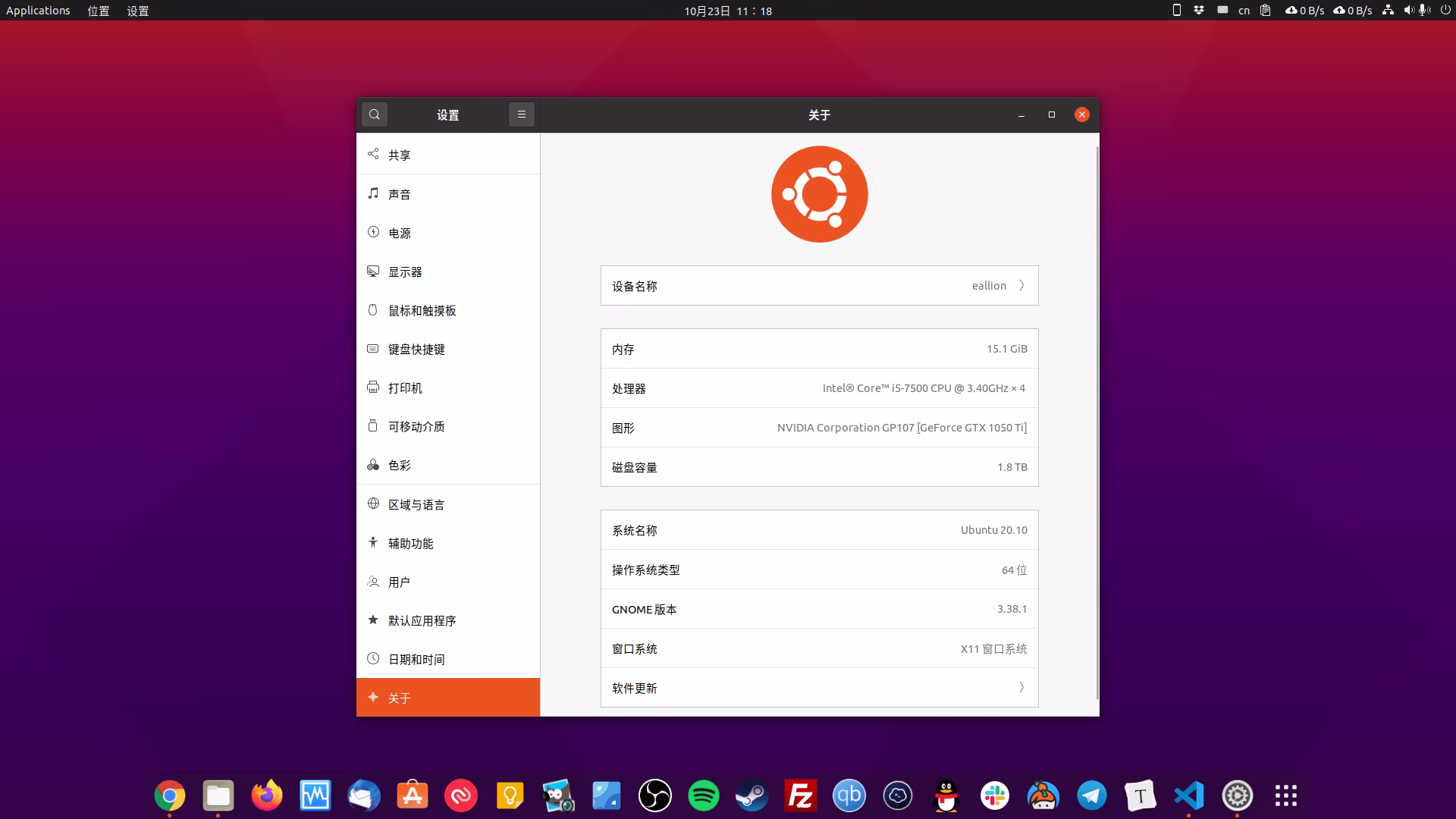Viewport: 1456px width, 819px height.
Task: Open Spotify from the dock
Action: tap(704, 796)
